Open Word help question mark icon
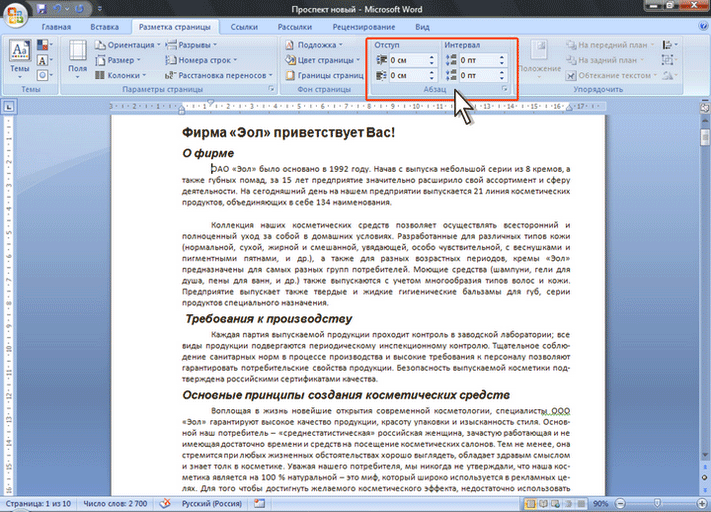Image resolution: width=711 pixels, height=512 pixels. click(x=703, y=26)
